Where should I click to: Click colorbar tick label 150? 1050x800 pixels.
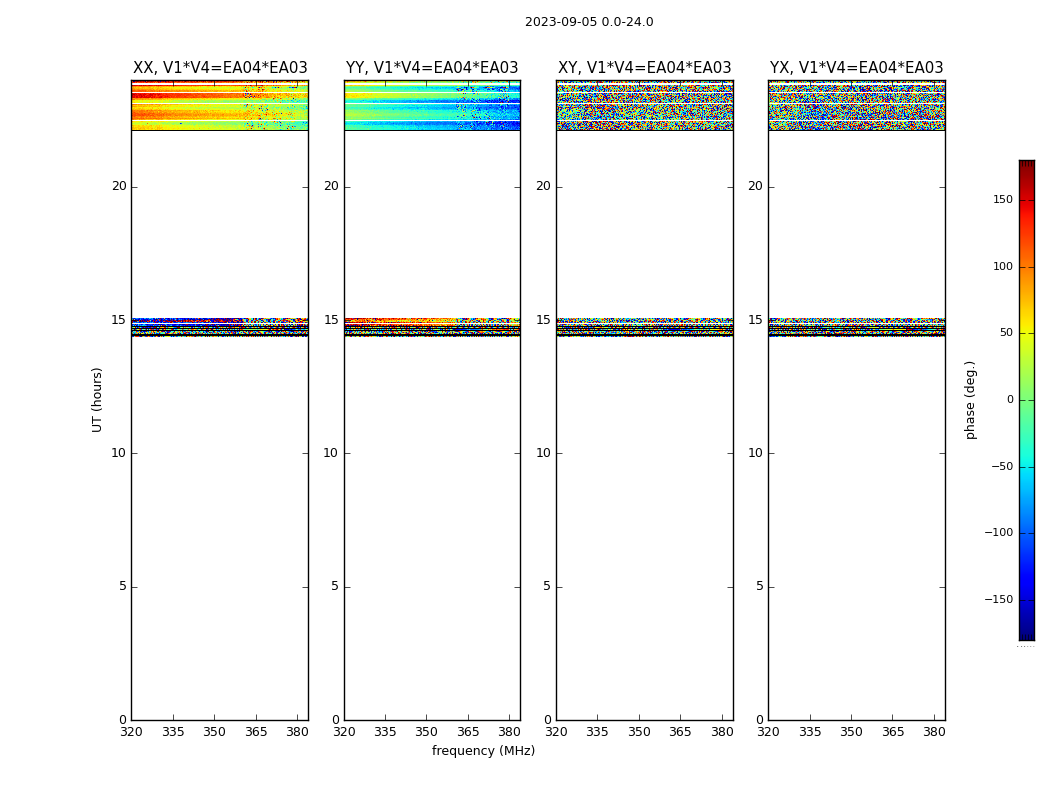(1003, 199)
